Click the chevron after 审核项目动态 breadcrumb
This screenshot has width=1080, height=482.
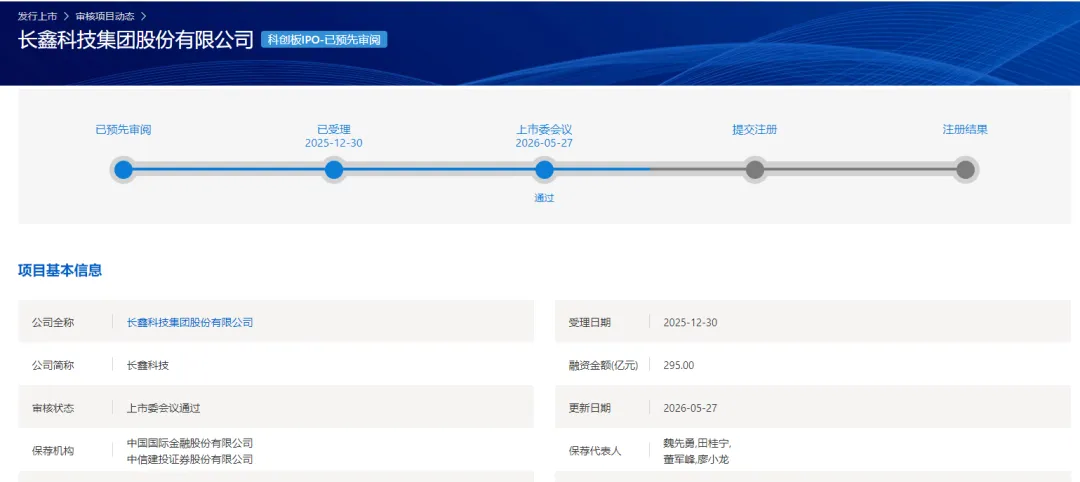pyautogui.click(x=143, y=16)
